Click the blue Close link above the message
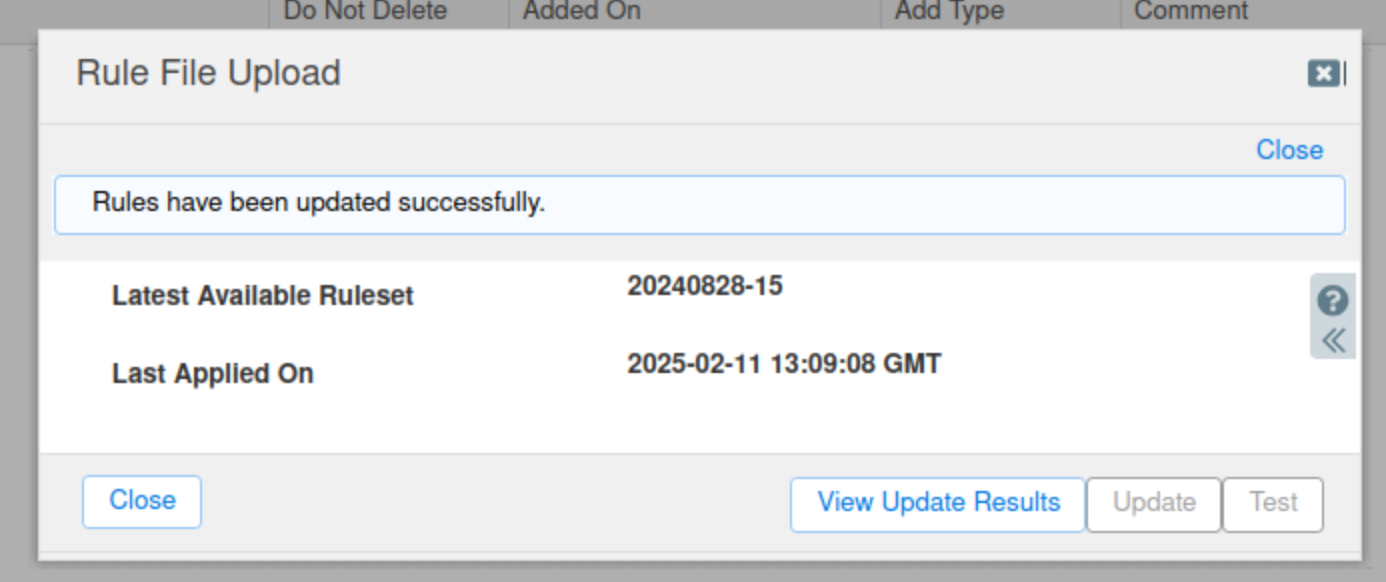This screenshot has width=1386, height=582. 1289,150
